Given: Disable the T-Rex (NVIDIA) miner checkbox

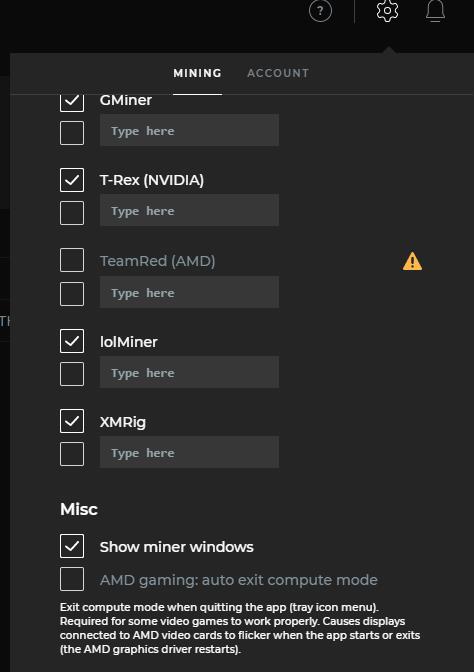Looking at the screenshot, I should click(x=72, y=180).
